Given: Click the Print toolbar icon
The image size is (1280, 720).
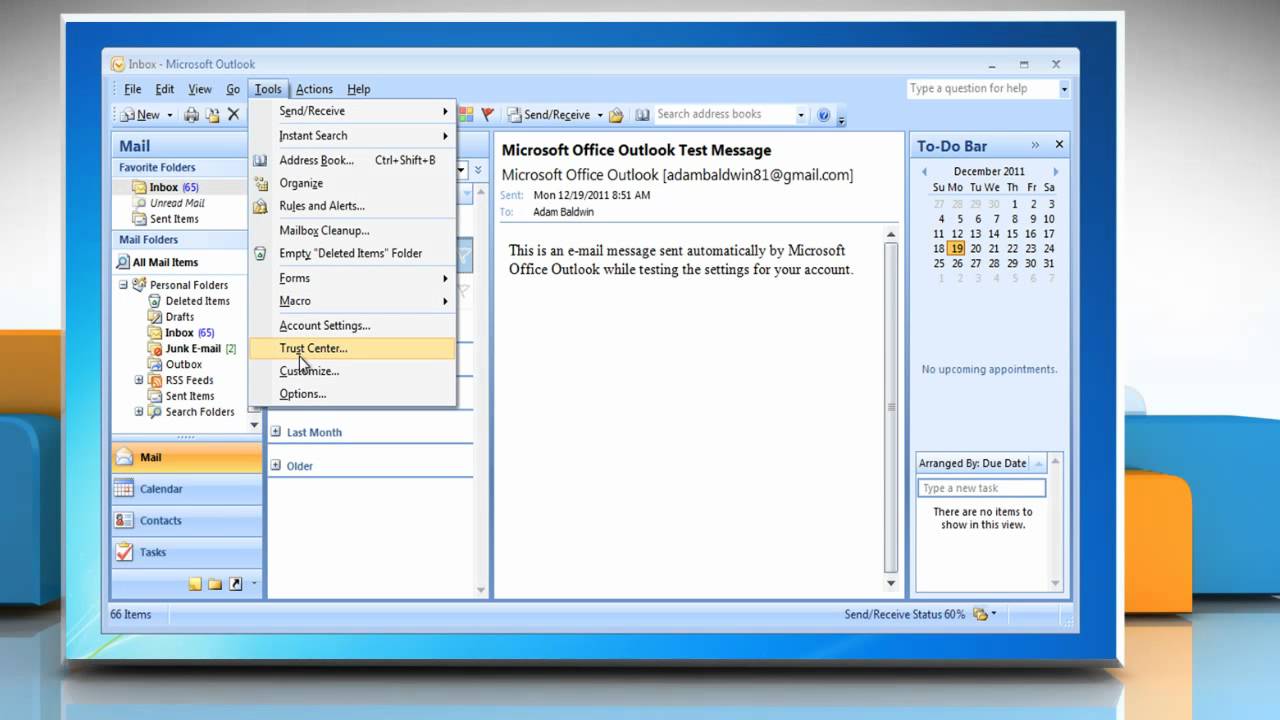Looking at the screenshot, I should coord(191,115).
